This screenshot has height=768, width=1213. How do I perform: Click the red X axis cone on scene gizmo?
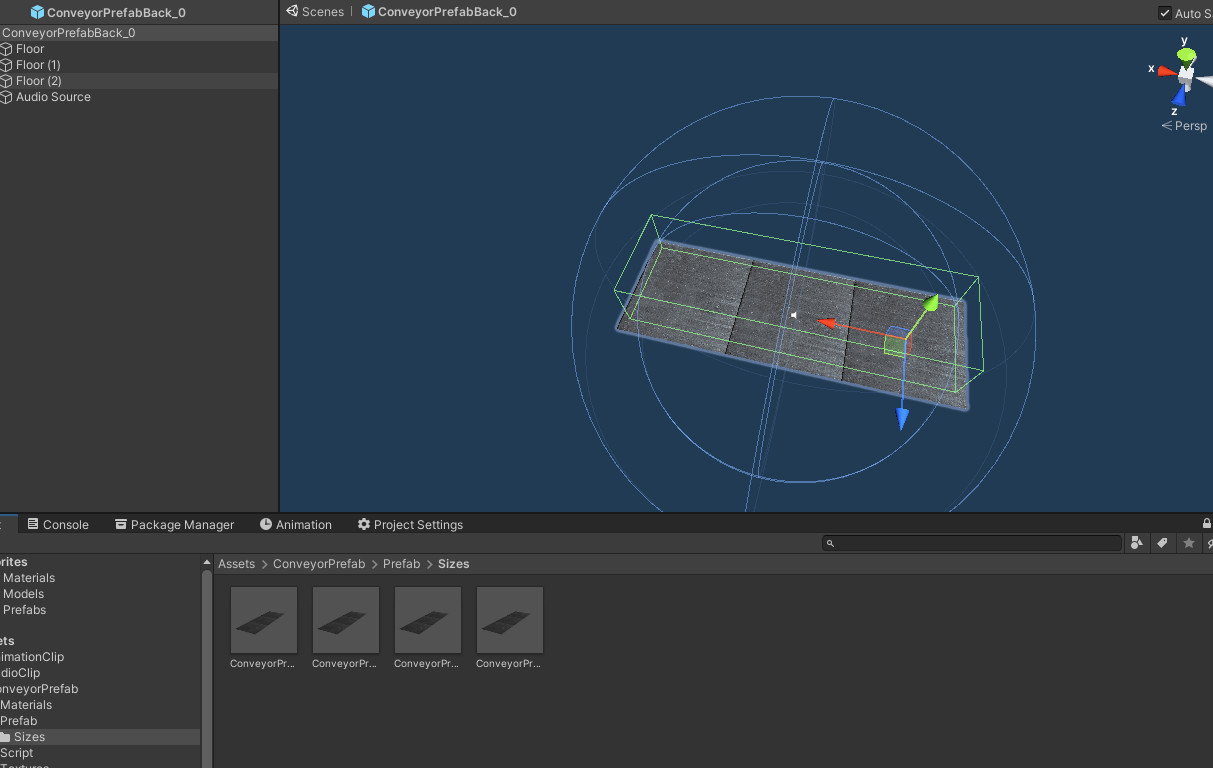point(1166,71)
